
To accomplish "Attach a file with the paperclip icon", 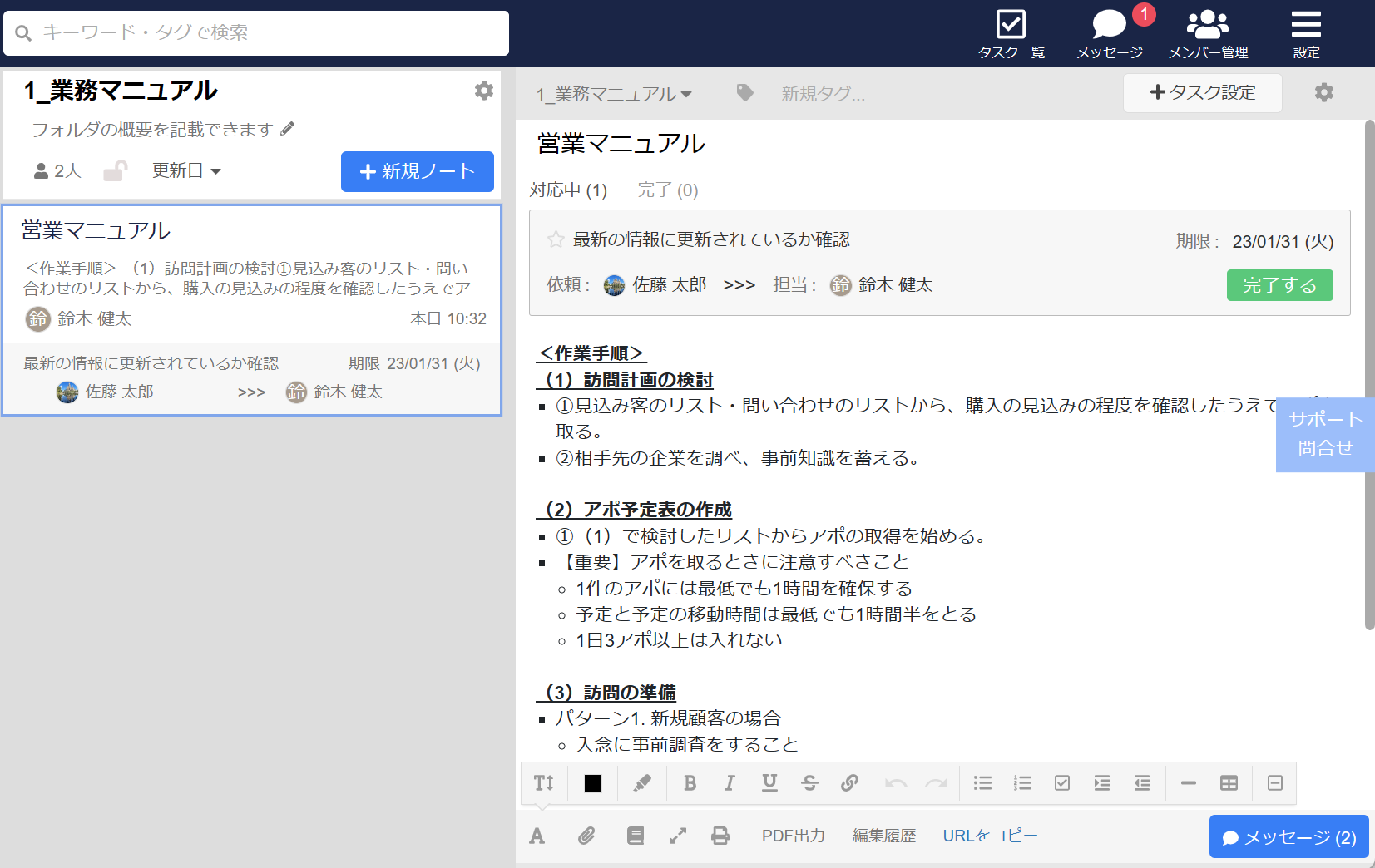I will pos(586,836).
